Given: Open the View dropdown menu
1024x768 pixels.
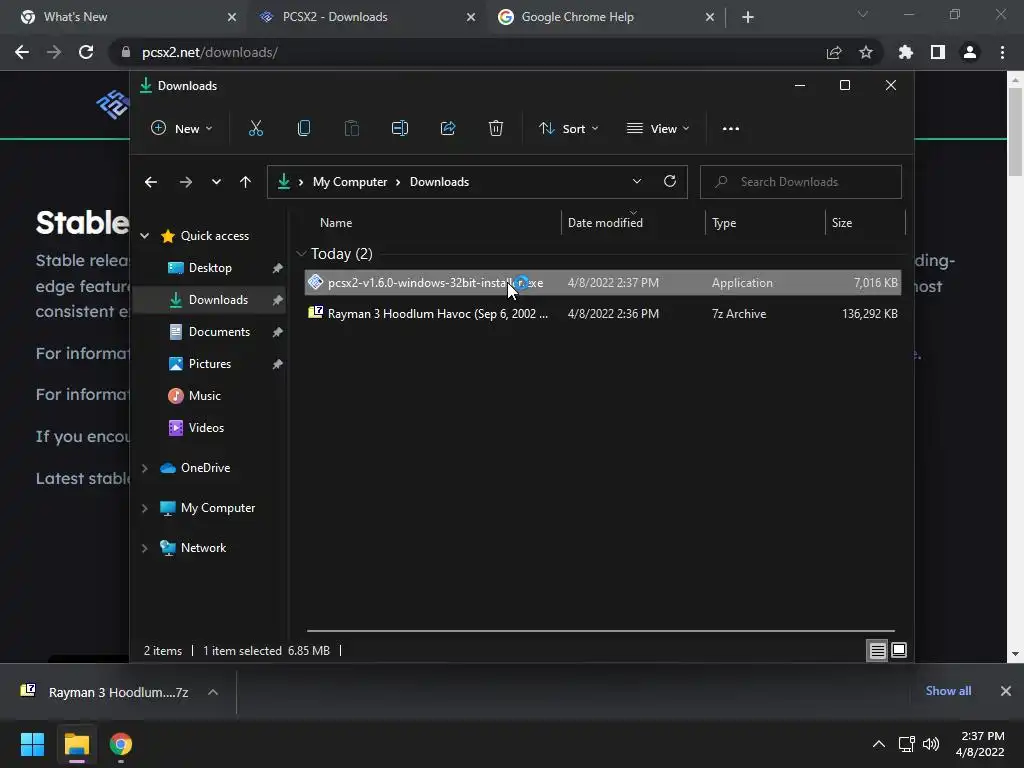Looking at the screenshot, I should tap(658, 129).
